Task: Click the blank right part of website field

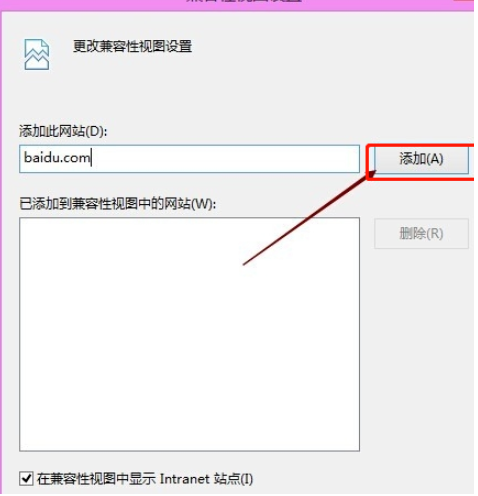Action: (x=227, y=159)
